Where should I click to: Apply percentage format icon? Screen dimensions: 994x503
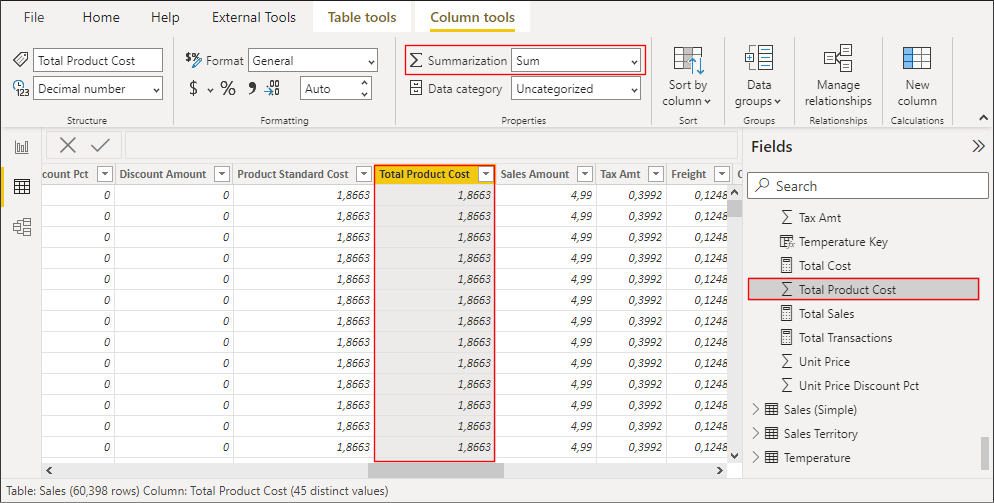[x=228, y=88]
